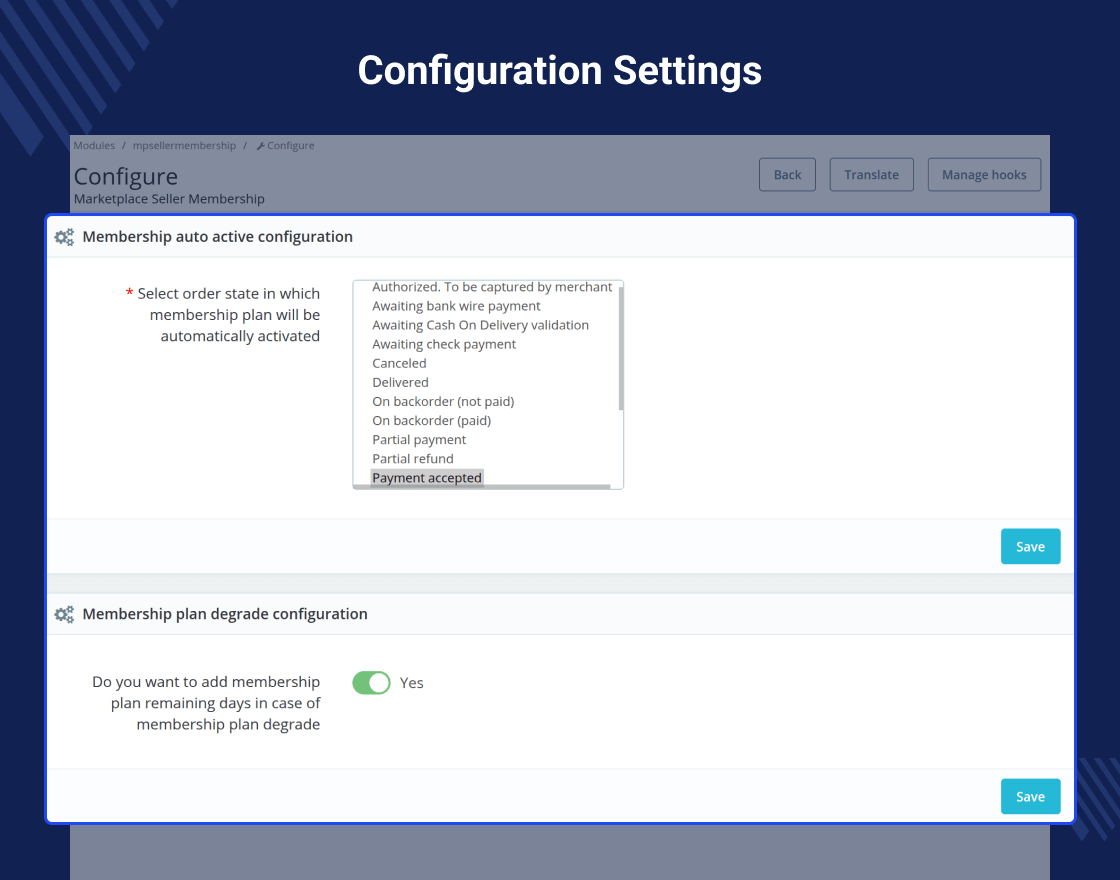Select 'Authorized. To be captured by merchant'
Viewport: 1120px width, 880px height.
click(x=491, y=287)
